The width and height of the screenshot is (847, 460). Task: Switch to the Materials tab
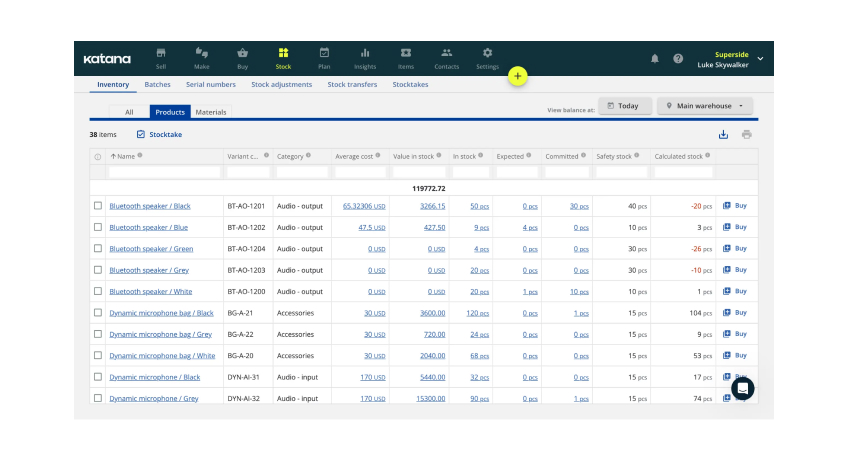click(x=210, y=112)
